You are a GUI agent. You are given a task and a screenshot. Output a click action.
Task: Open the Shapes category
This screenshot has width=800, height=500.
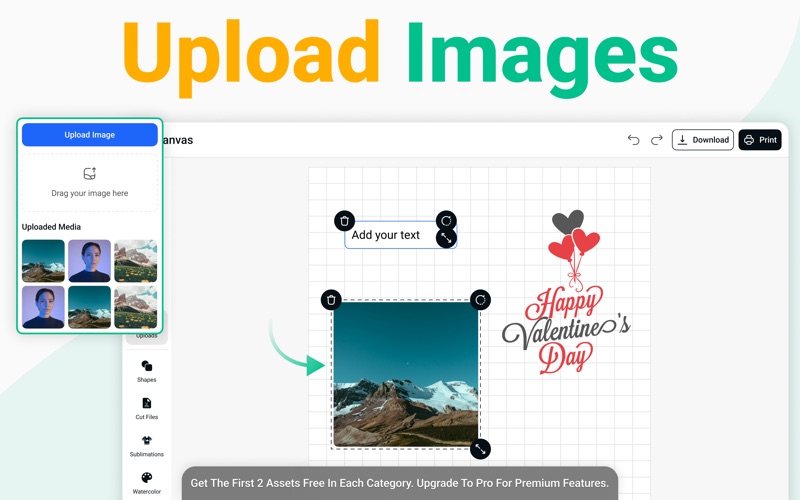147,371
